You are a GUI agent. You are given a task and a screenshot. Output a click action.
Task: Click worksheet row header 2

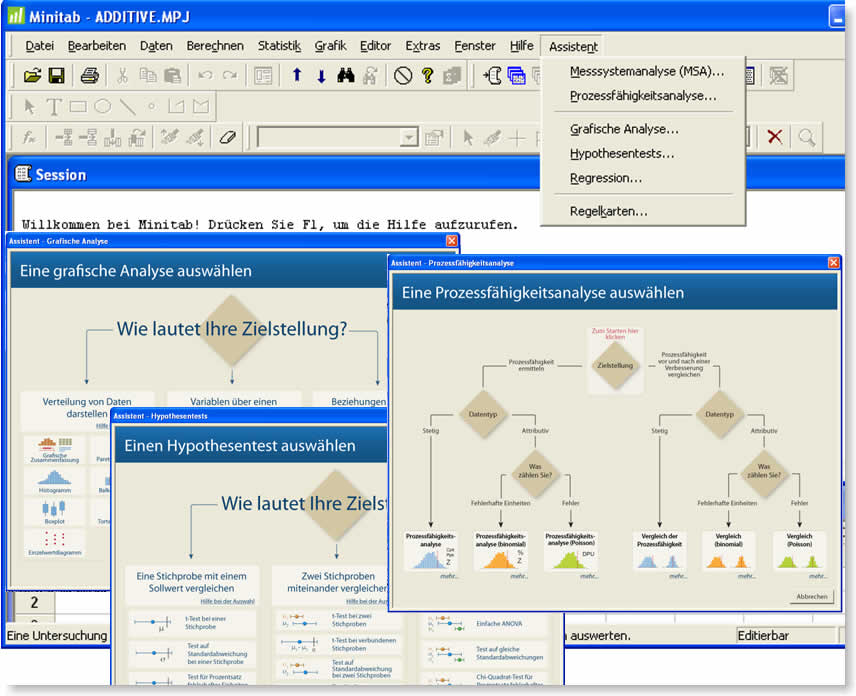pos(34,602)
